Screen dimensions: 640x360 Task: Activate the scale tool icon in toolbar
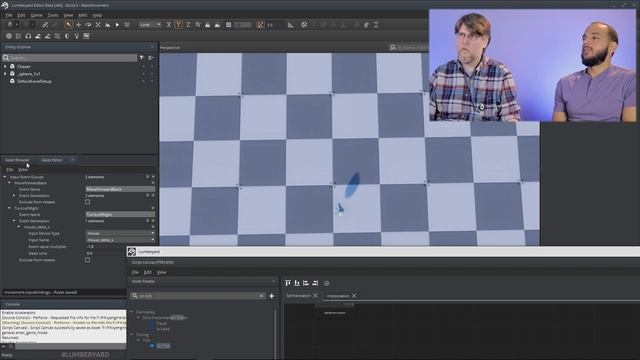pos(98,25)
